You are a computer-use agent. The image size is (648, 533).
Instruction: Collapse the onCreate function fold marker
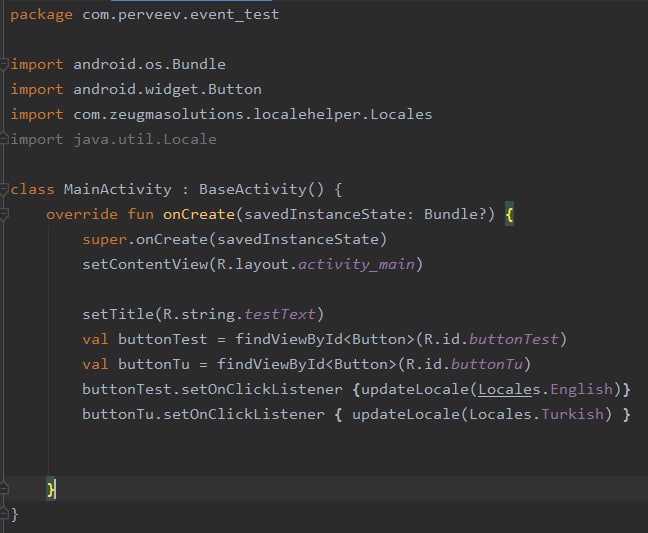[4, 215]
